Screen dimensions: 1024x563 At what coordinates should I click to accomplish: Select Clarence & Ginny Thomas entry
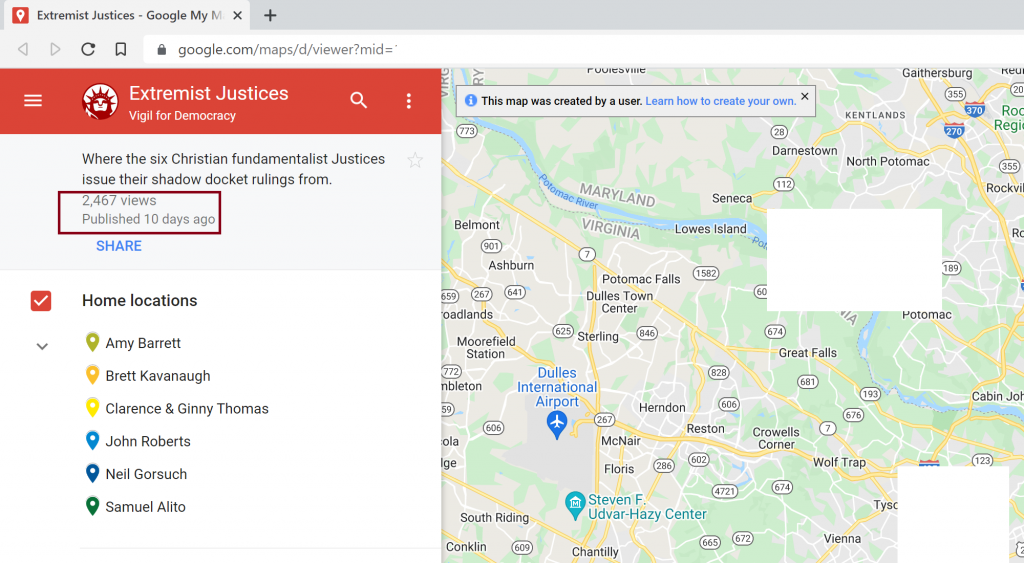(187, 409)
